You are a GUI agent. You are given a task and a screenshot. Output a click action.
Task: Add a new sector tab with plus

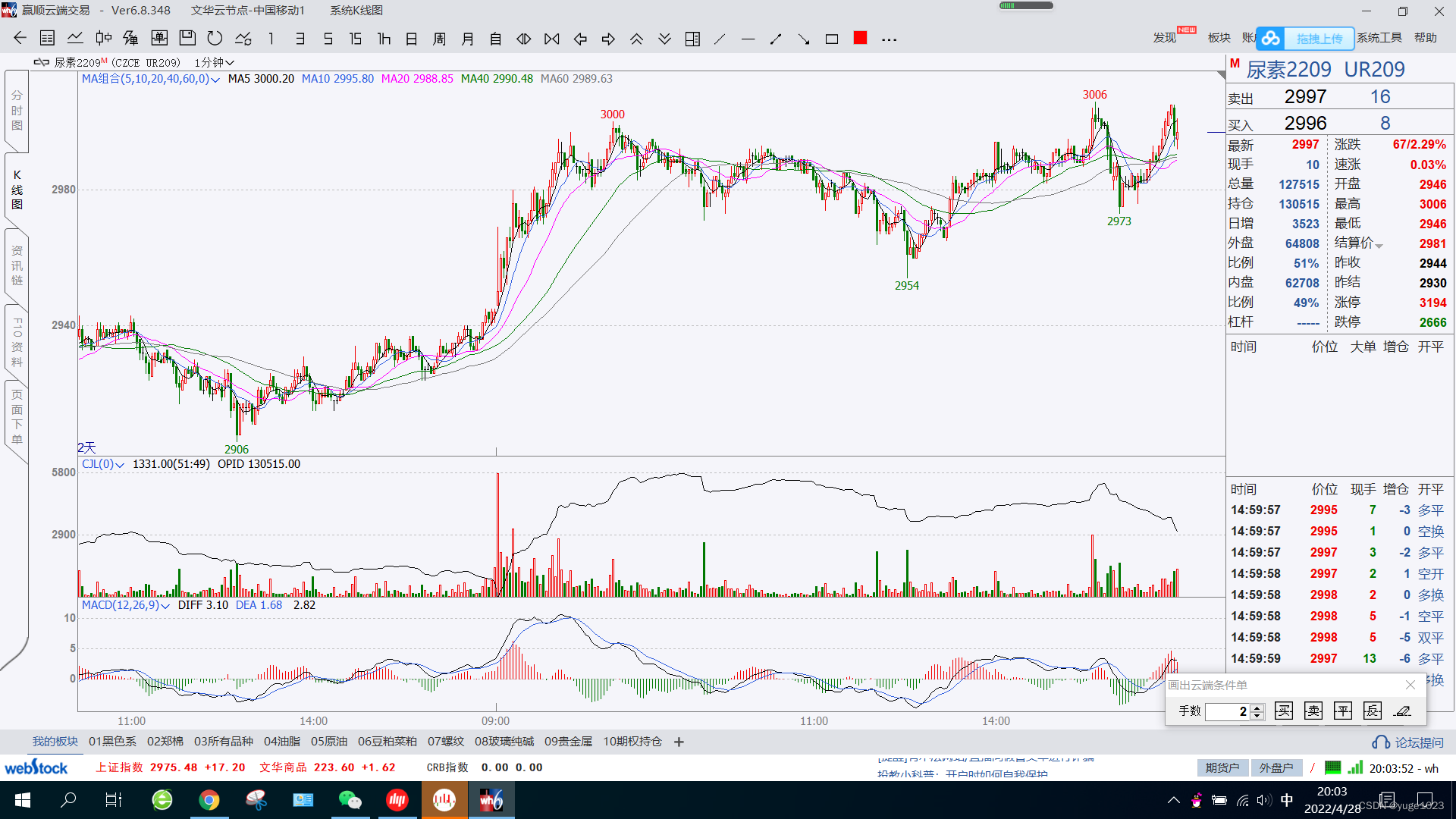679,742
